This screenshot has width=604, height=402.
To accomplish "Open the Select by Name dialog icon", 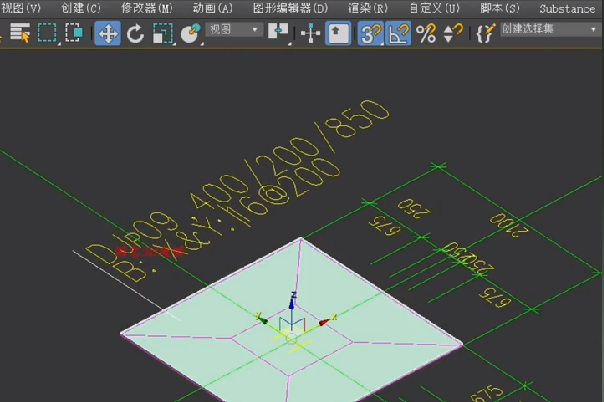I will (20, 33).
